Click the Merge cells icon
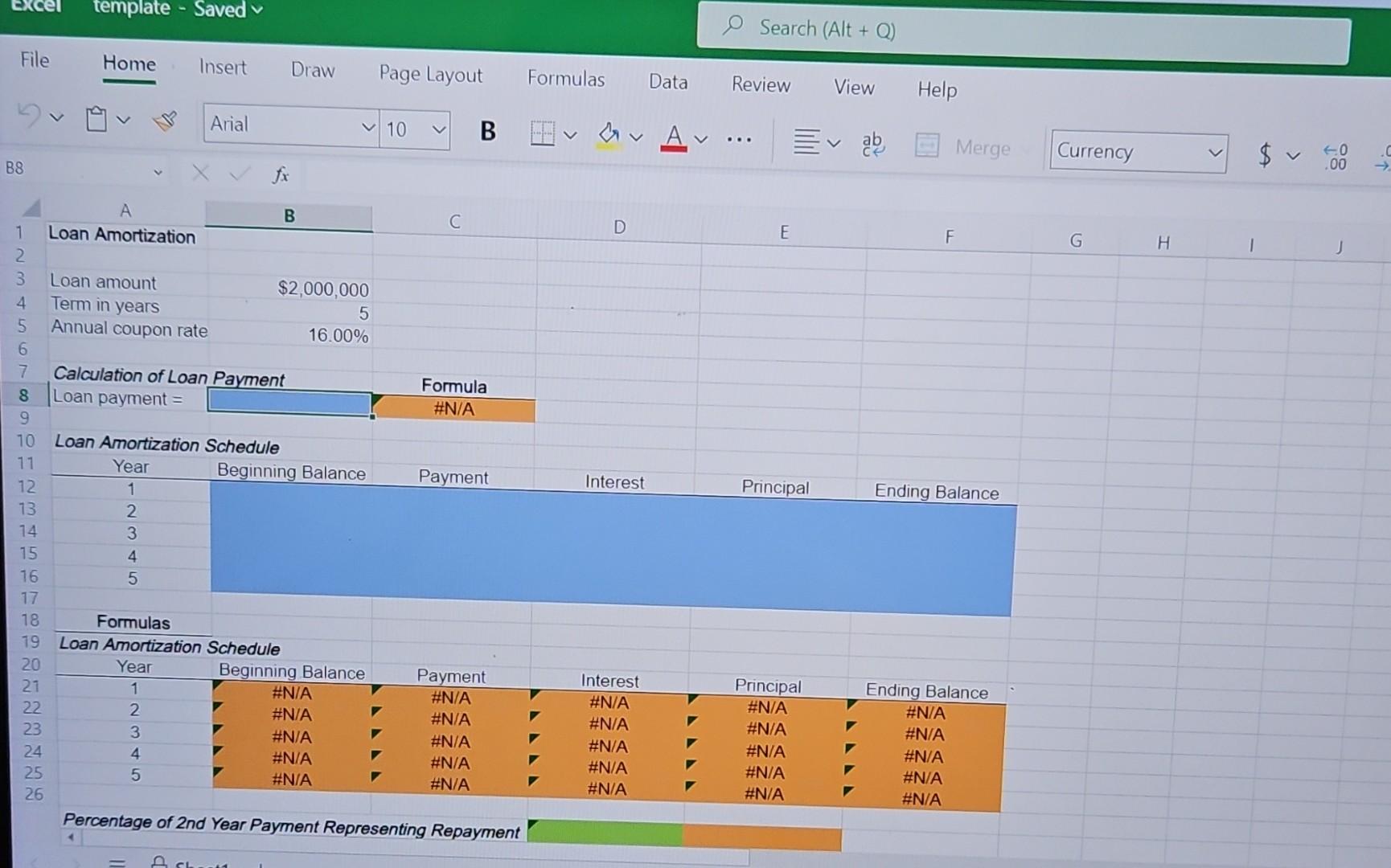The width and height of the screenshot is (1391, 868). point(926,146)
